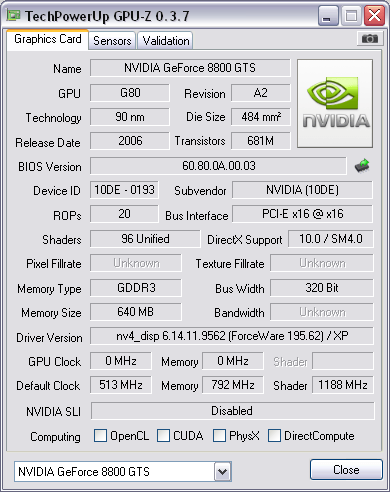
Task: Click the Bus Width value 320 Bit
Action: pyautogui.click(x=322, y=288)
